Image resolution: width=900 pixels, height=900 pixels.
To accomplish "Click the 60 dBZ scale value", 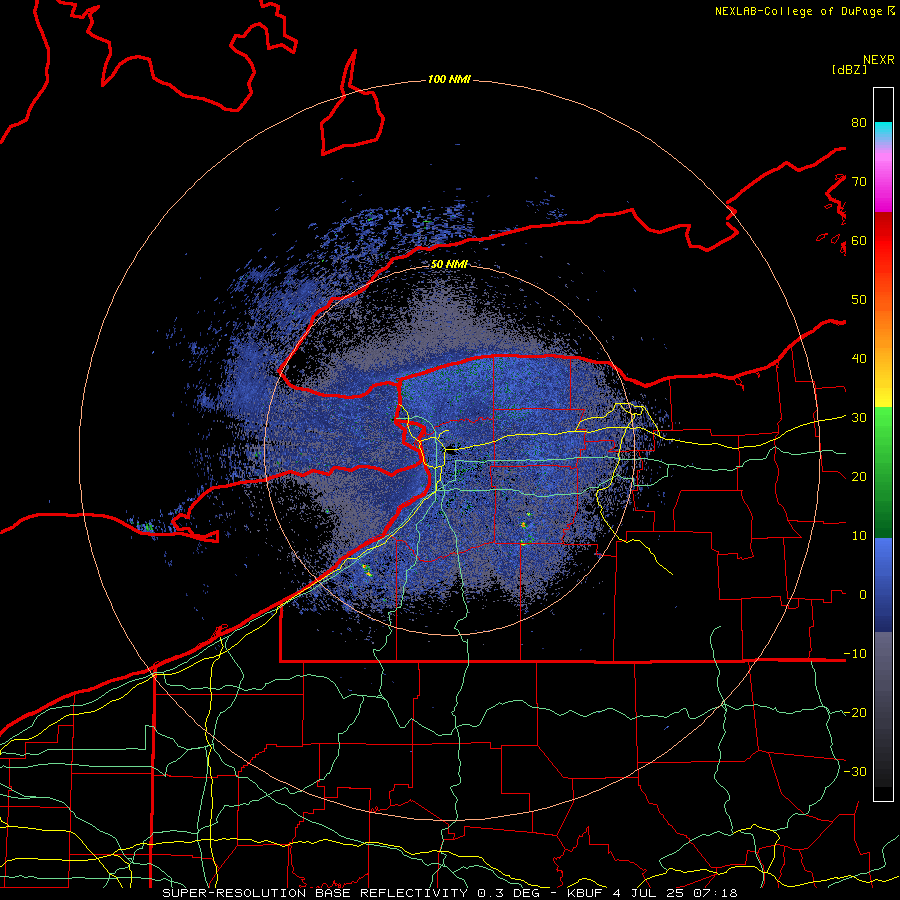I will click(x=859, y=241).
